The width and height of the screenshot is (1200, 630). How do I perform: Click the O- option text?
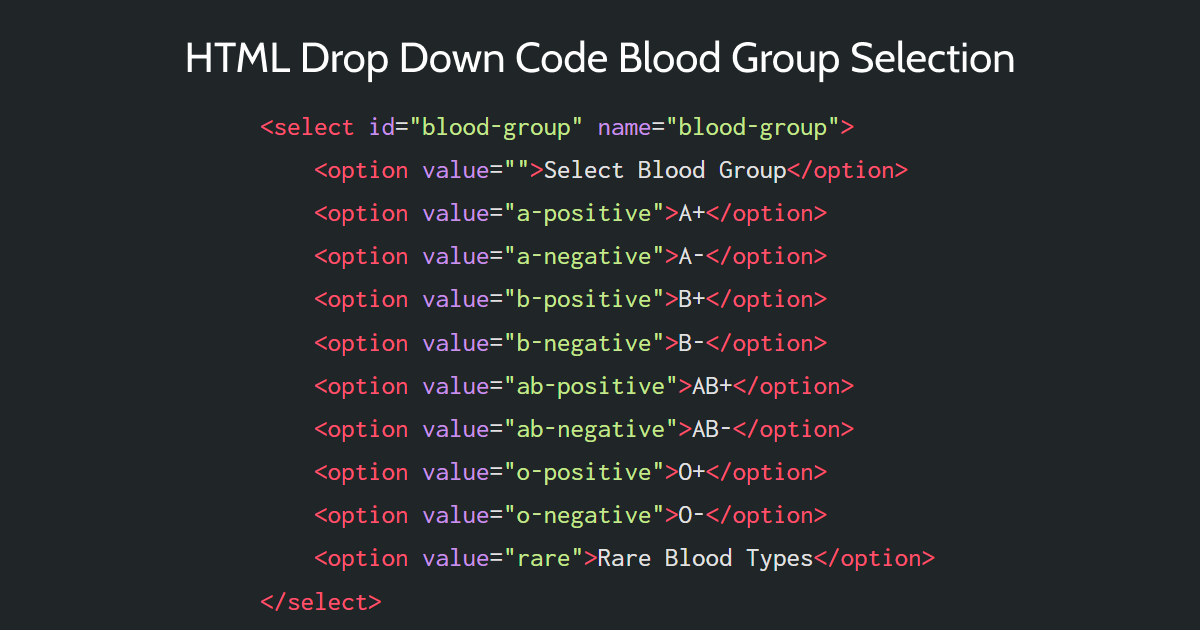(x=692, y=515)
